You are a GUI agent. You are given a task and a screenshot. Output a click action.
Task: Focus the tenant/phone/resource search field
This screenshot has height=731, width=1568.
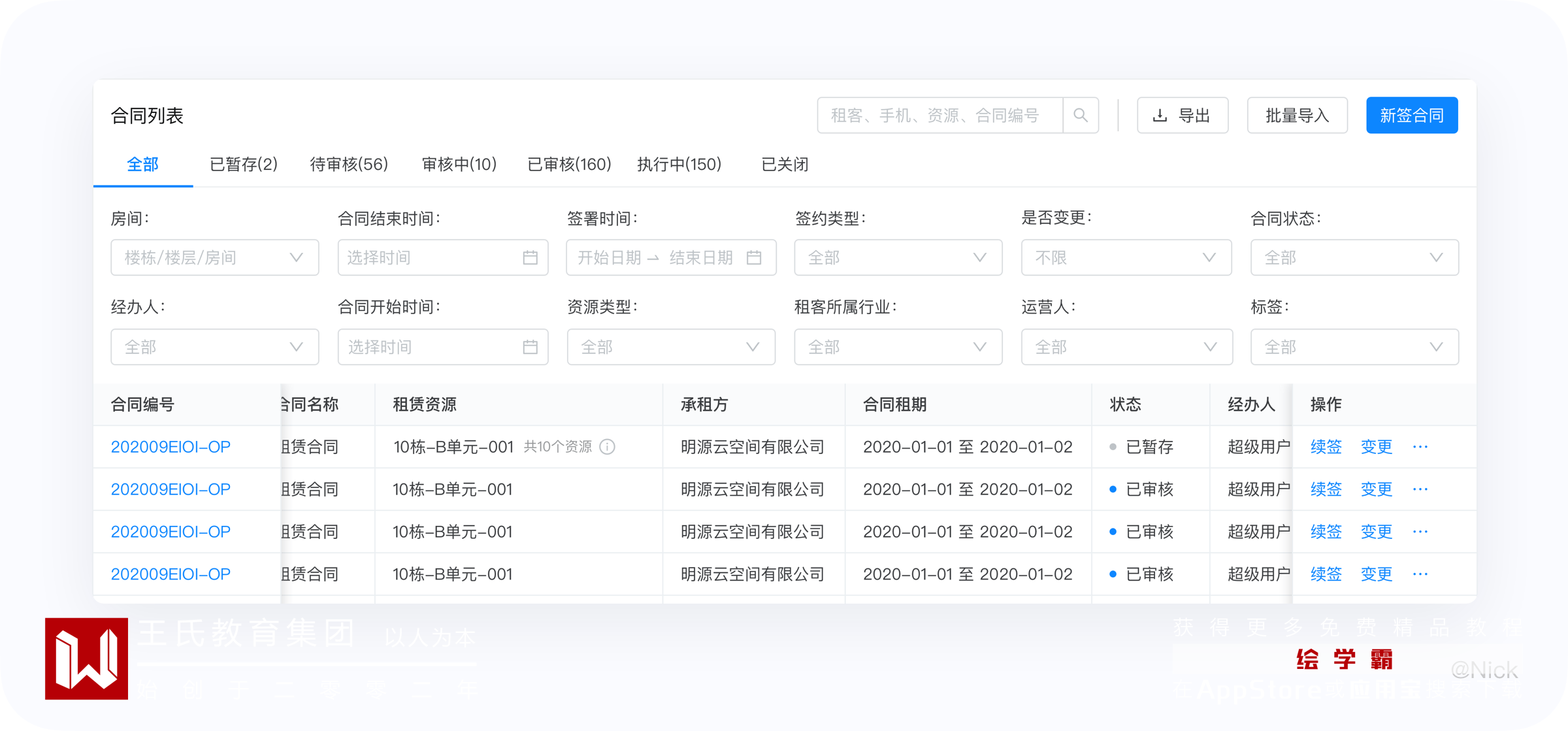[x=939, y=116]
